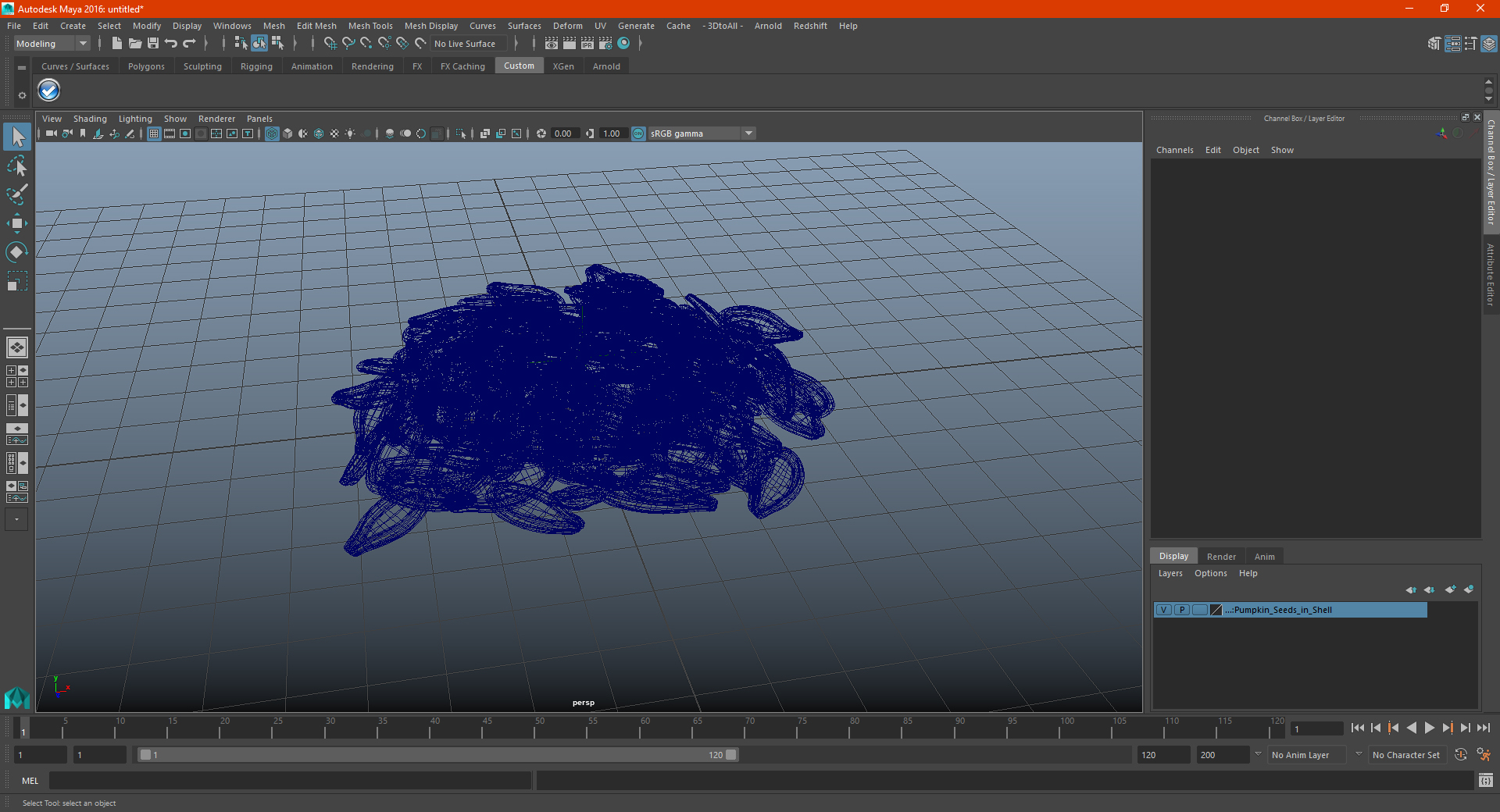Viewport: 1500px width, 812px height.
Task: Open the Deform menu
Action: point(567,26)
